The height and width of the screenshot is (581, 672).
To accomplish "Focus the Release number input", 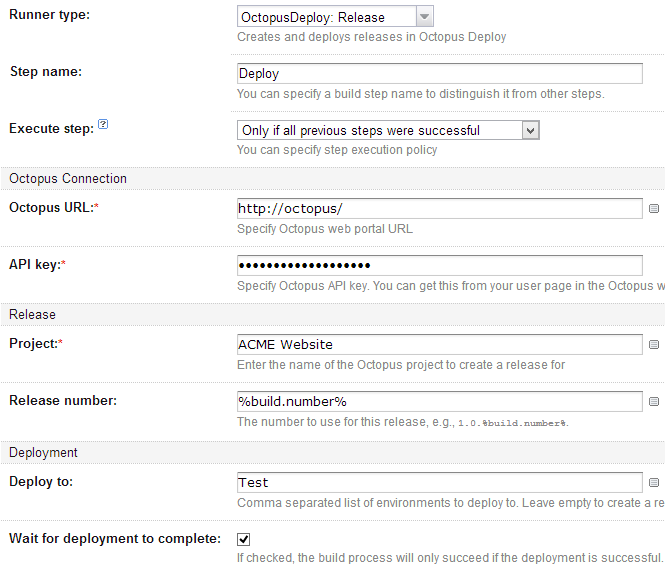I will coord(439,401).
